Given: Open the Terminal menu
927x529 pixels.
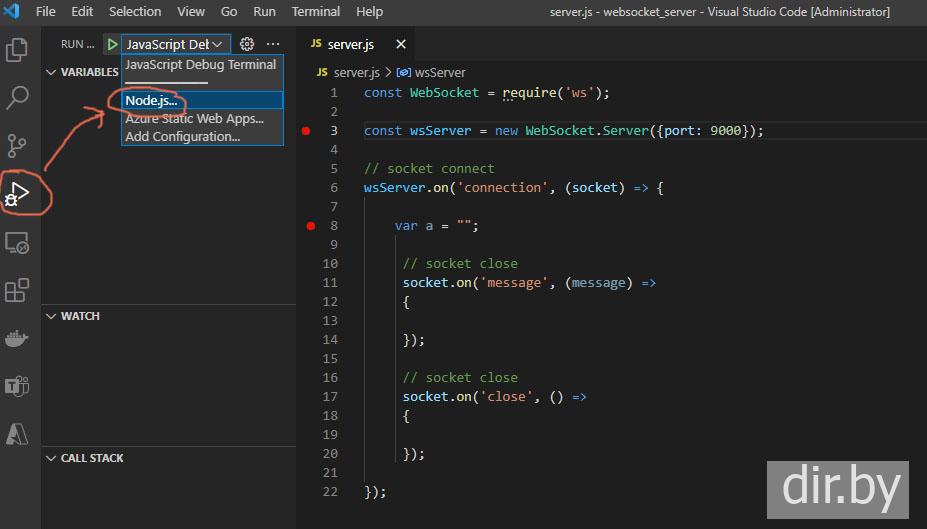Looking at the screenshot, I should [316, 11].
